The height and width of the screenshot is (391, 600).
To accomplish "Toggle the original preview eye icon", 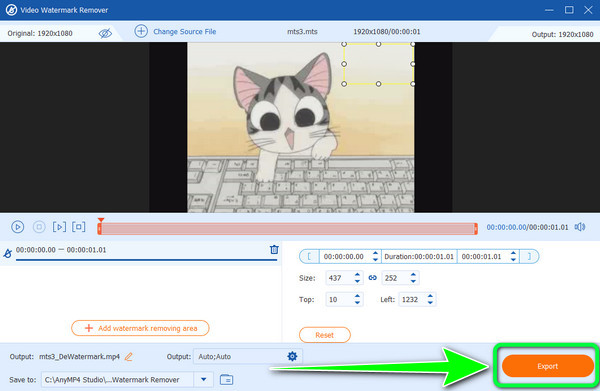I will pos(105,33).
